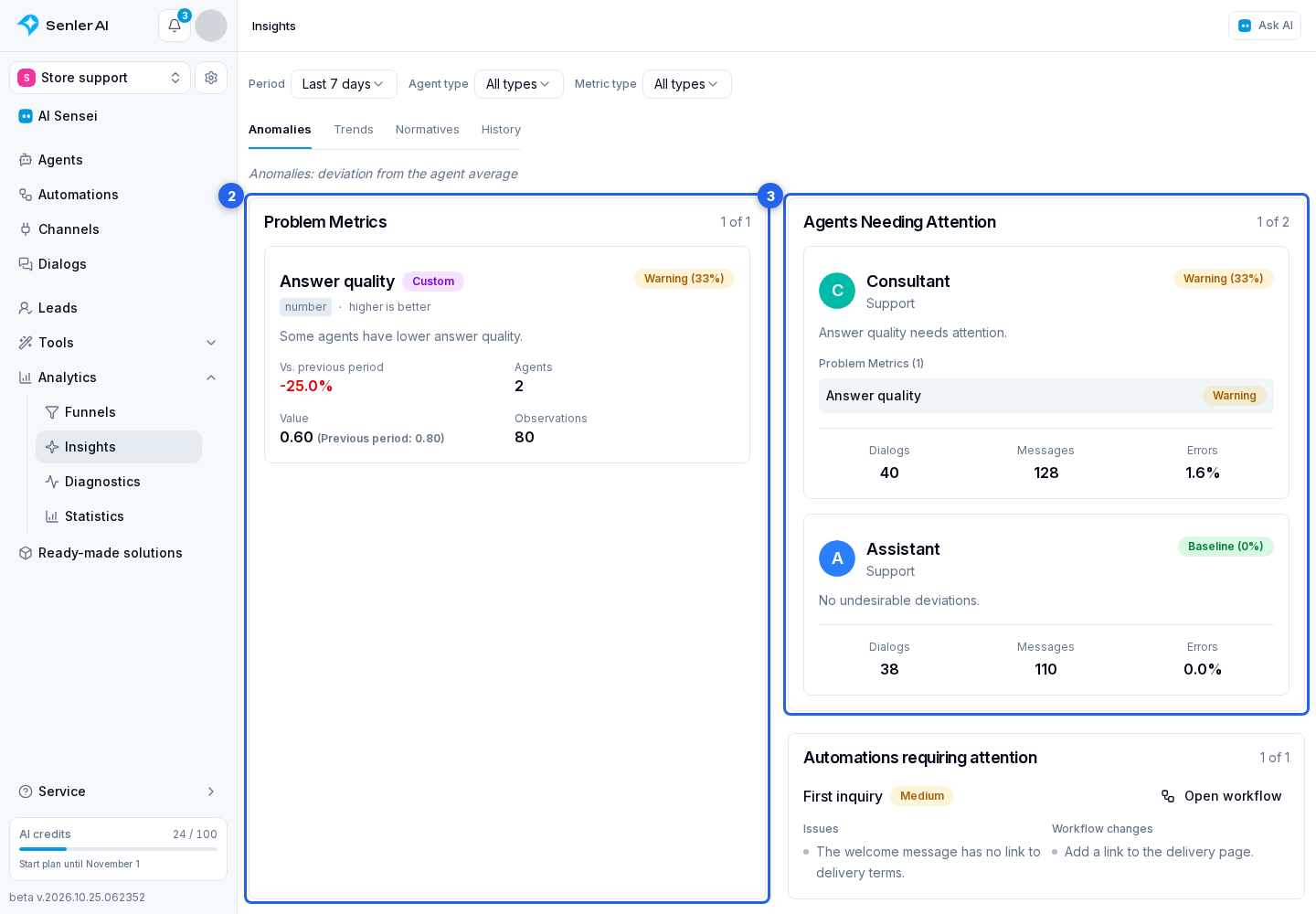
Task: Switch to the History tab
Action: point(501,130)
